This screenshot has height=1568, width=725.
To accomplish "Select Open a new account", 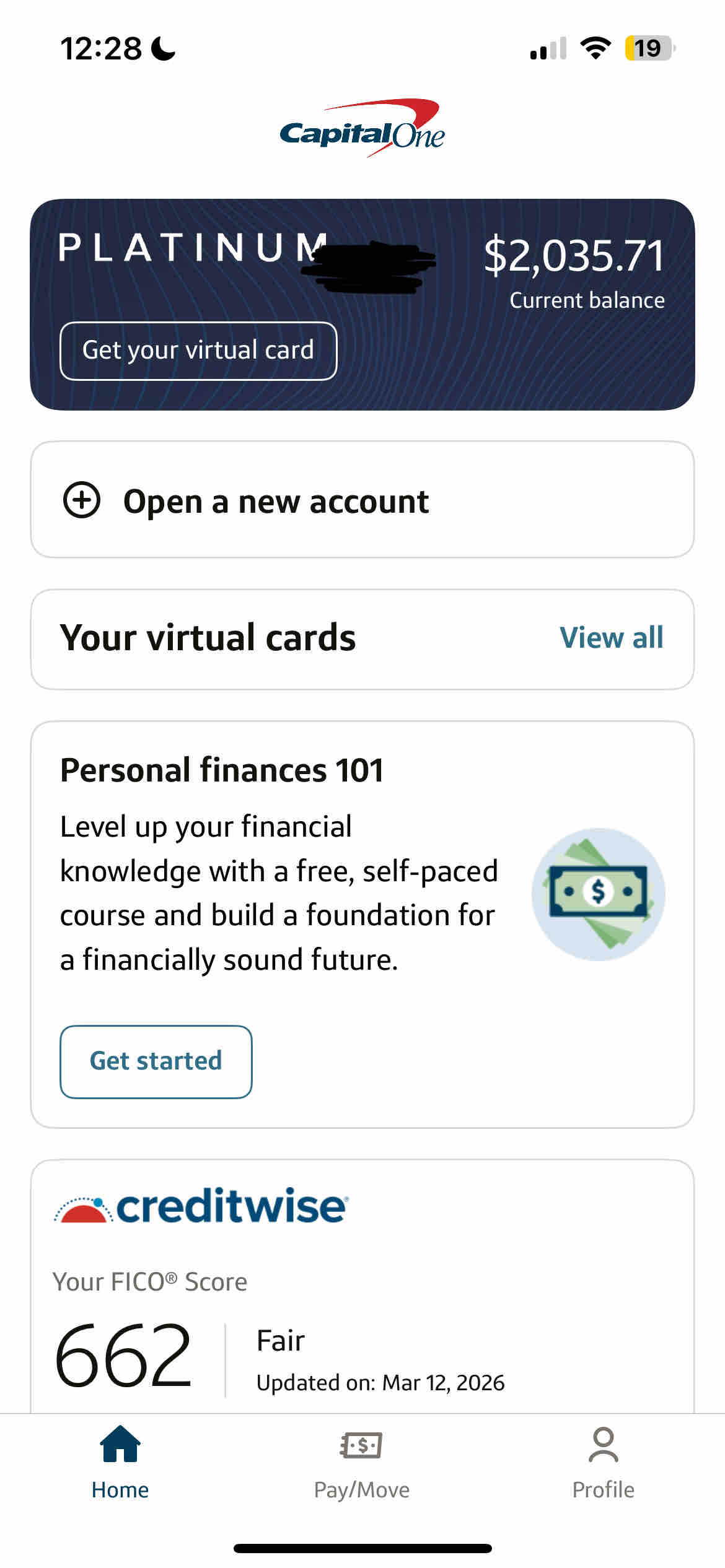I will click(276, 501).
